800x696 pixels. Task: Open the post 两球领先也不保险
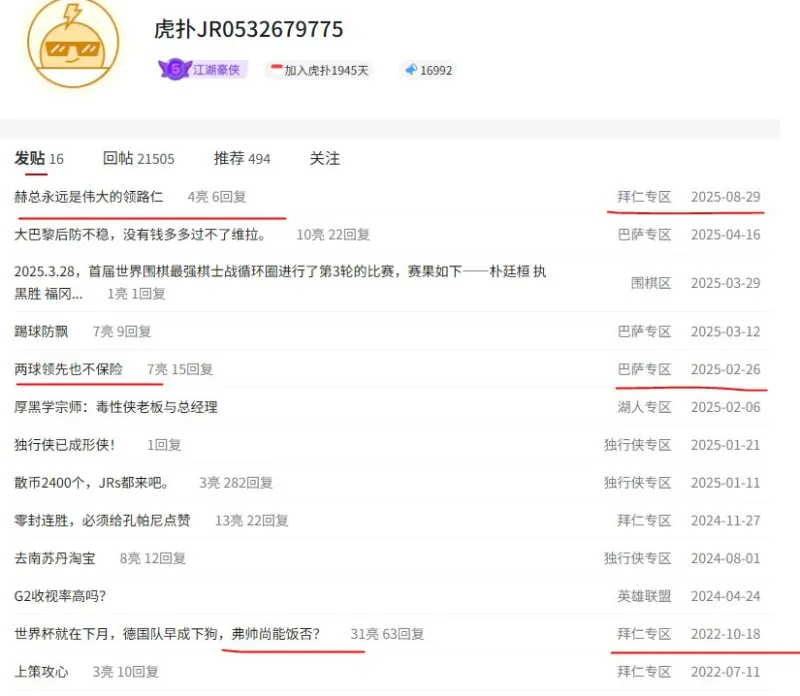pyautogui.click(x=69, y=369)
